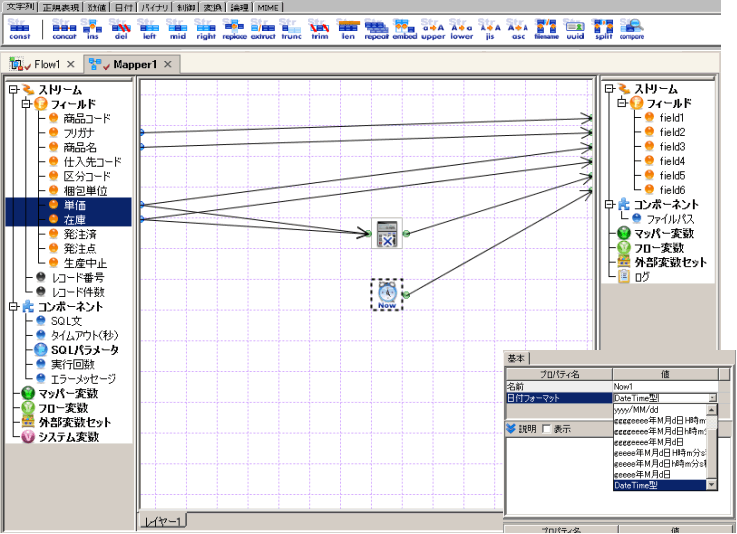
Task: Choose the replace function in toolbar
Action: click(x=234, y=28)
